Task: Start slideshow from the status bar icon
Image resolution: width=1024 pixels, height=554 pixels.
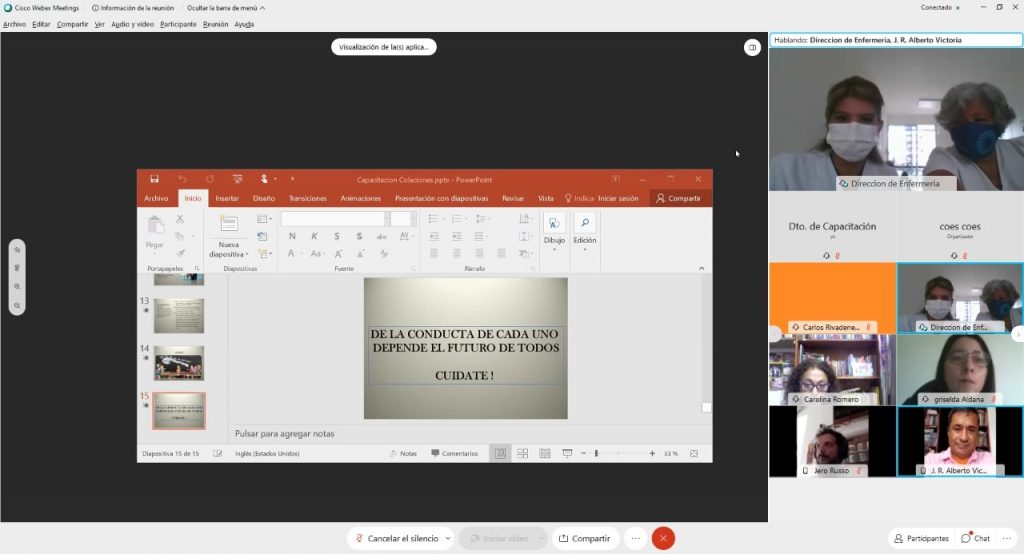Action: coord(567,453)
